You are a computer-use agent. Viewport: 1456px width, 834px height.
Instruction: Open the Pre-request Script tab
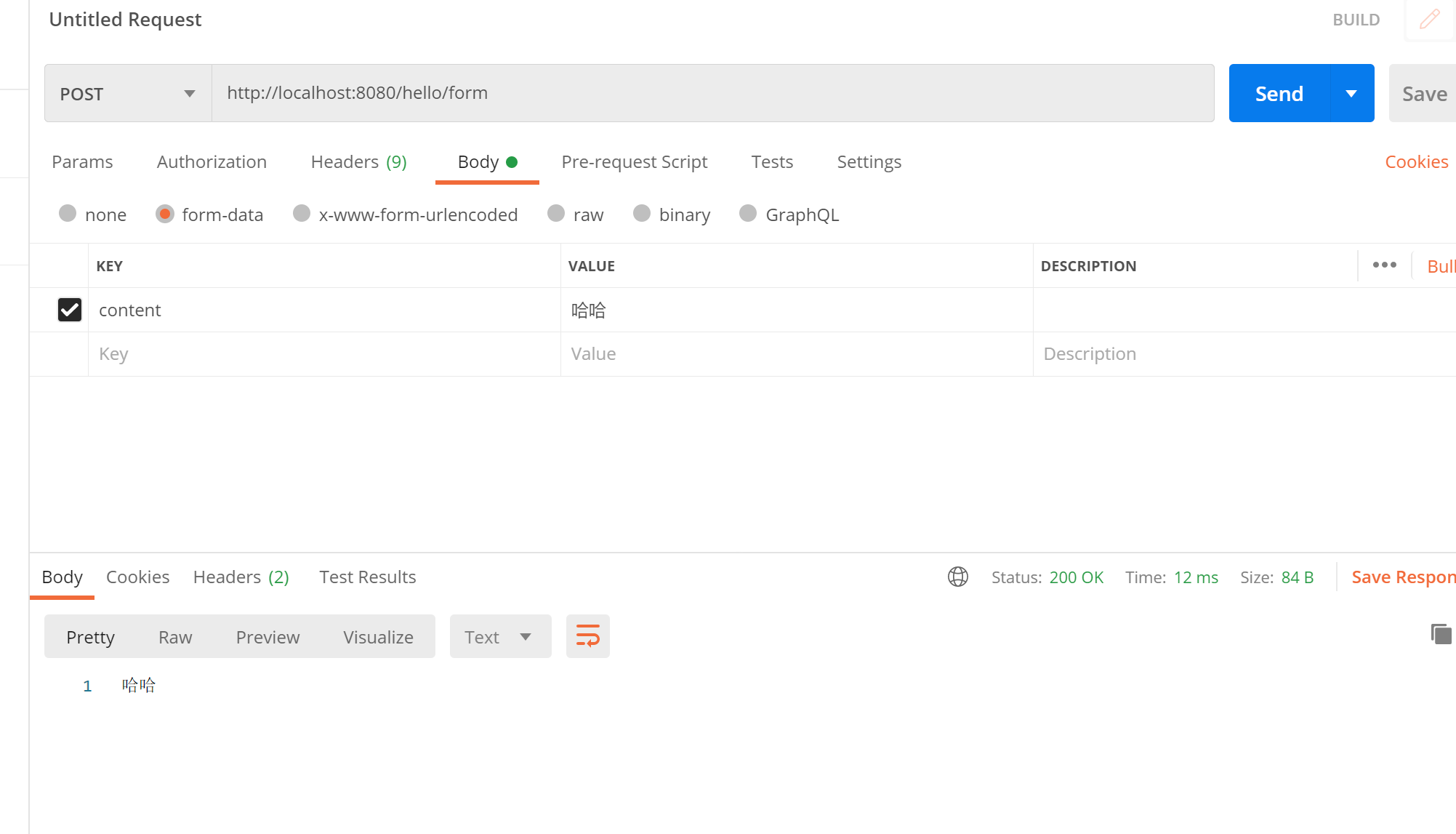[634, 161]
